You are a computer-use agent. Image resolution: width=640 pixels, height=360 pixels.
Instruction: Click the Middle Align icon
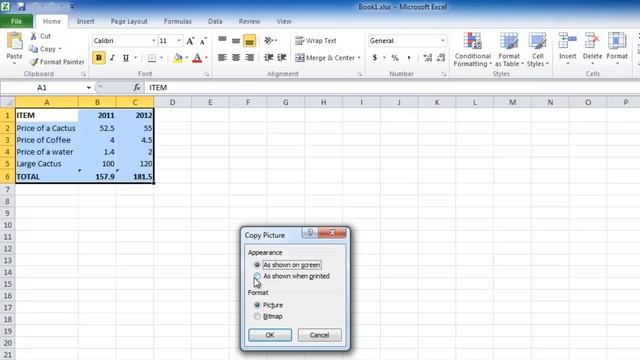[236, 40]
